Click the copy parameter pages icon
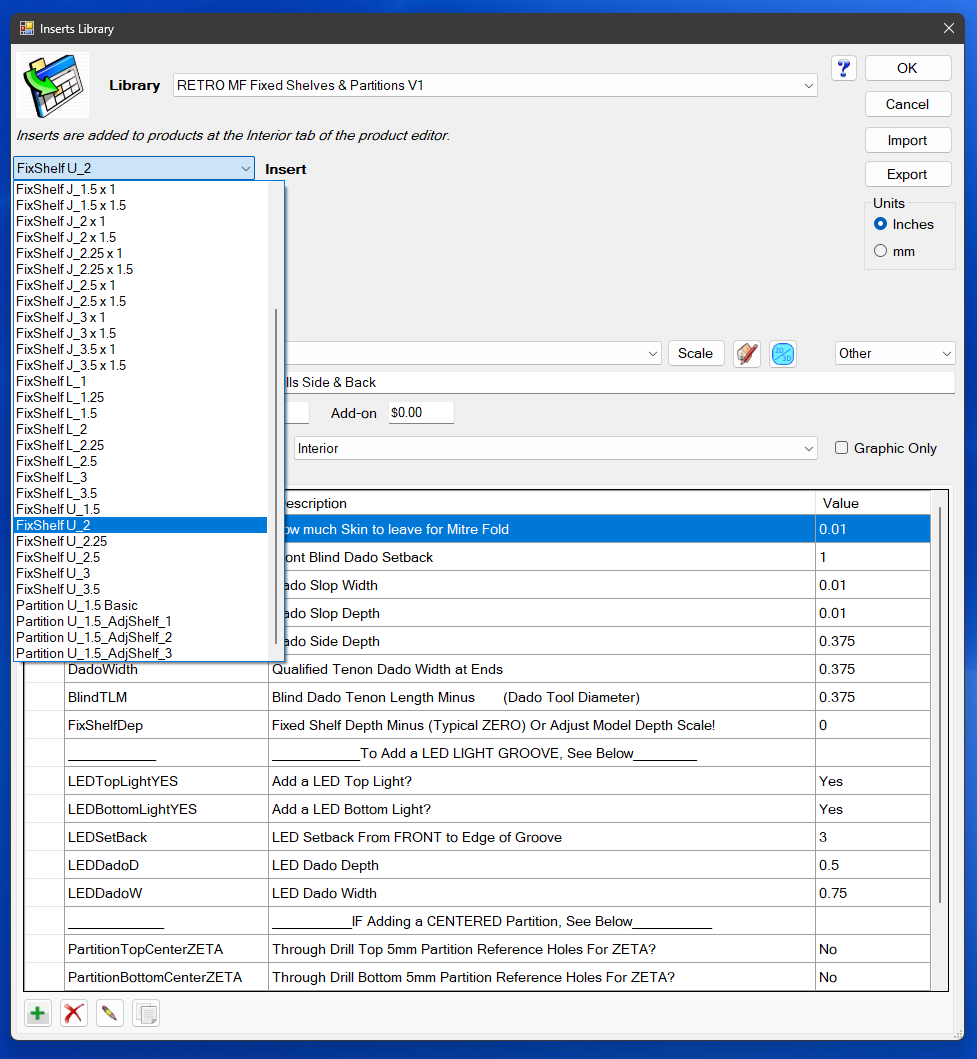 point(146,1013)
